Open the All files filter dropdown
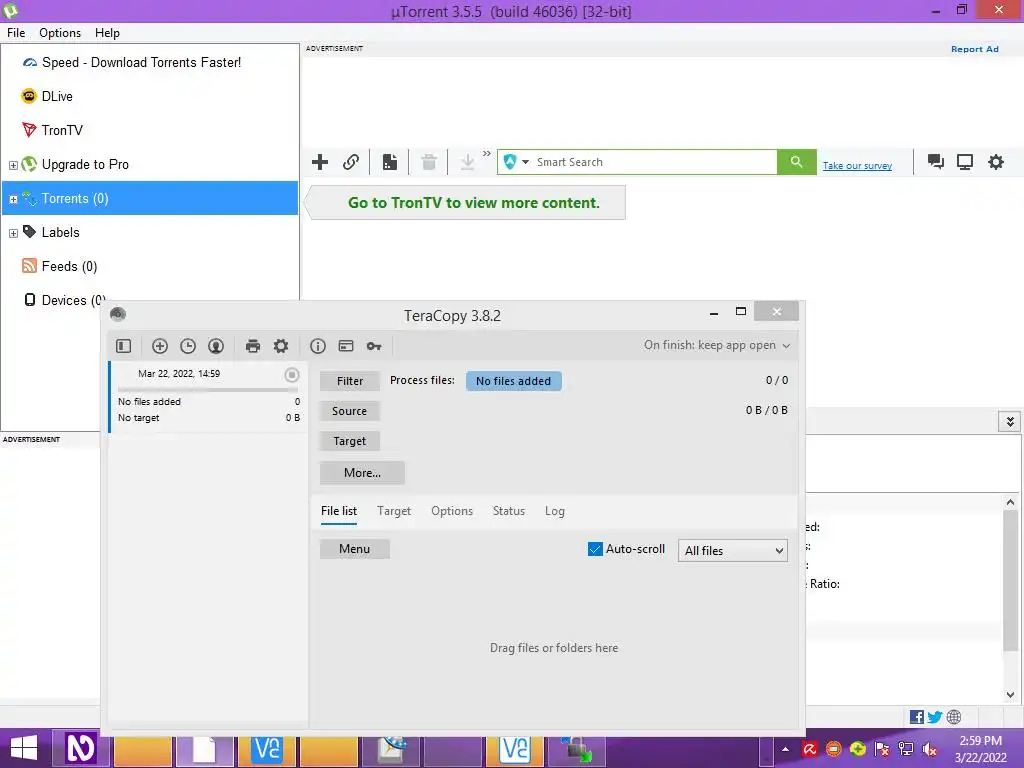Image resolution: width=1024 pixels, height=768 pixels. 732,551
